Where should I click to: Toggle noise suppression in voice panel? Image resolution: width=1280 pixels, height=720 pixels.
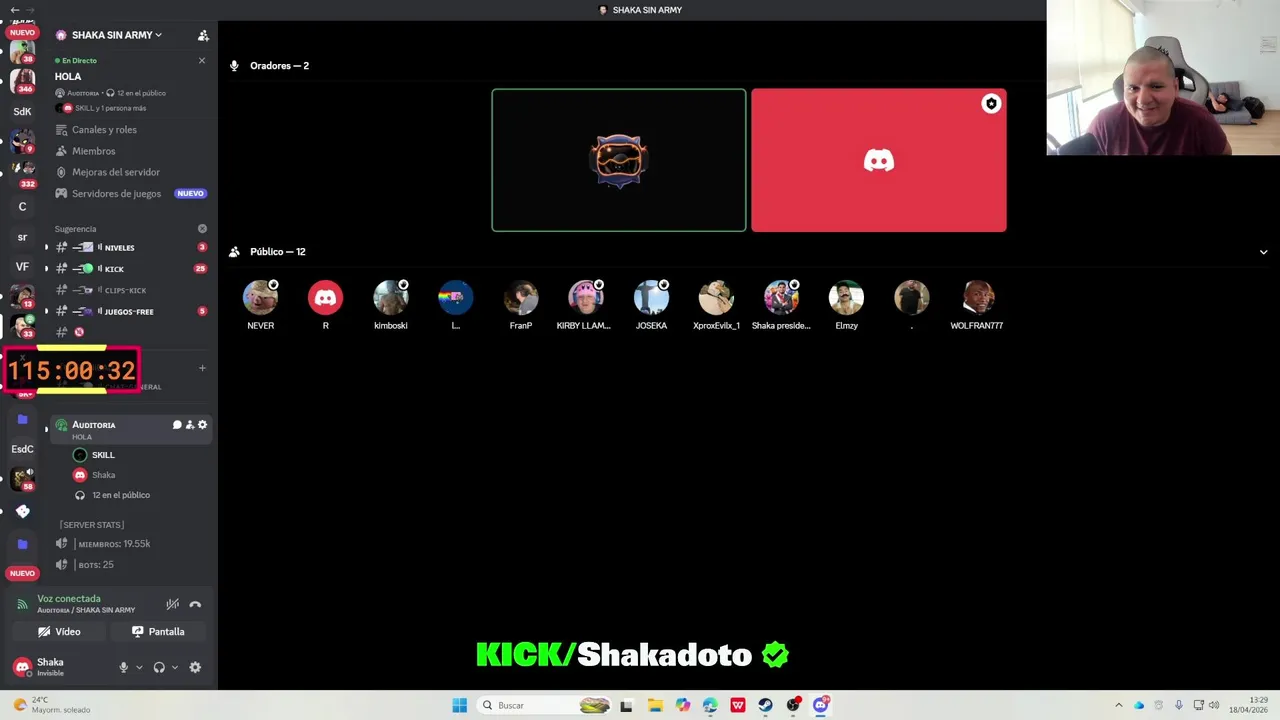(x=173, y=604)
